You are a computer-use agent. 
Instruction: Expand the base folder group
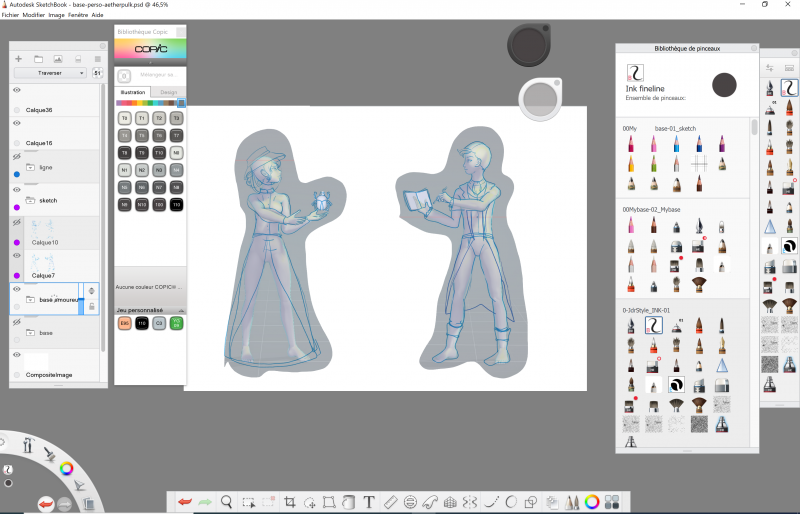[31, 333]
